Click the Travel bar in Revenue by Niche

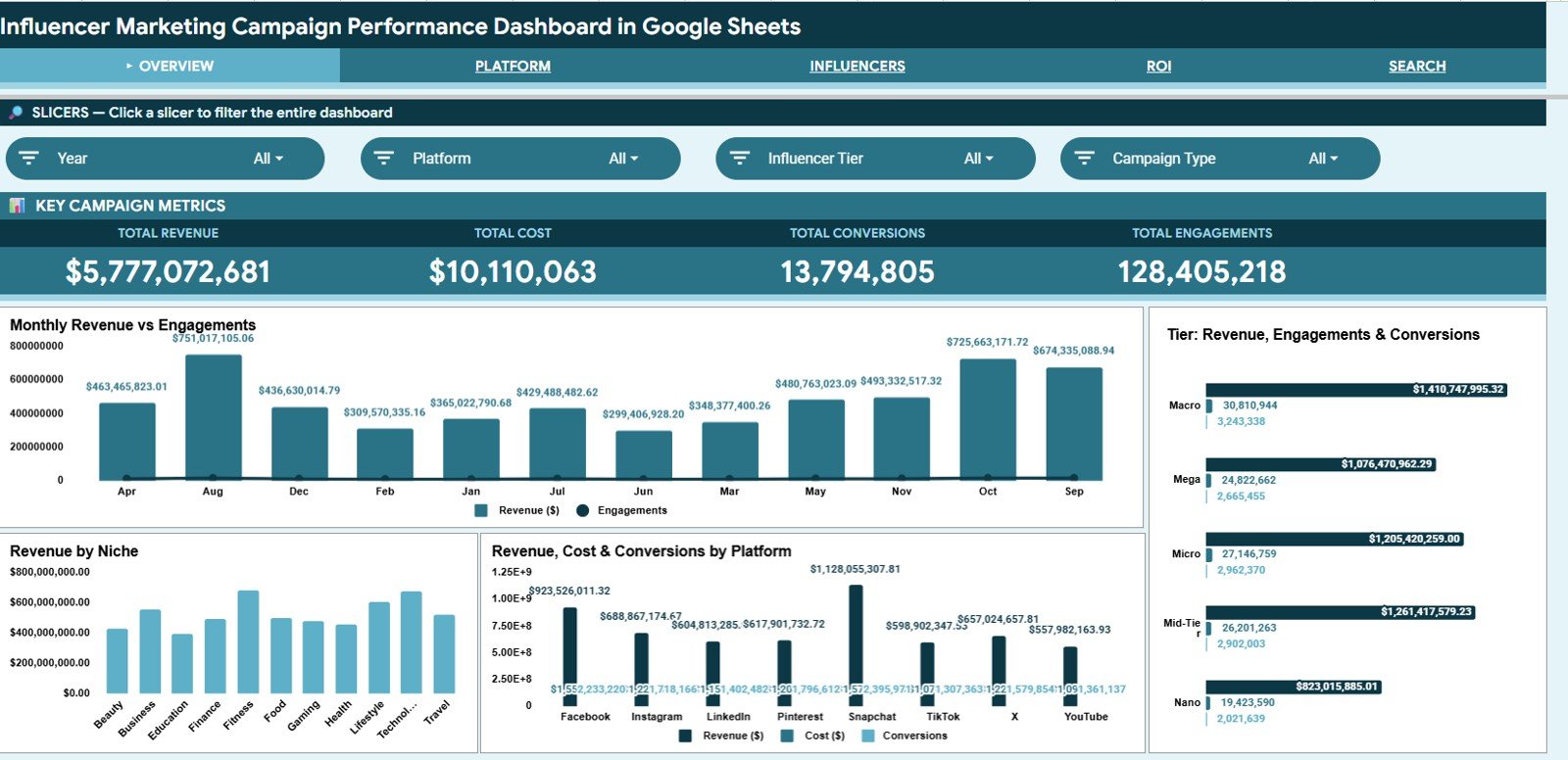click(444, 654)
